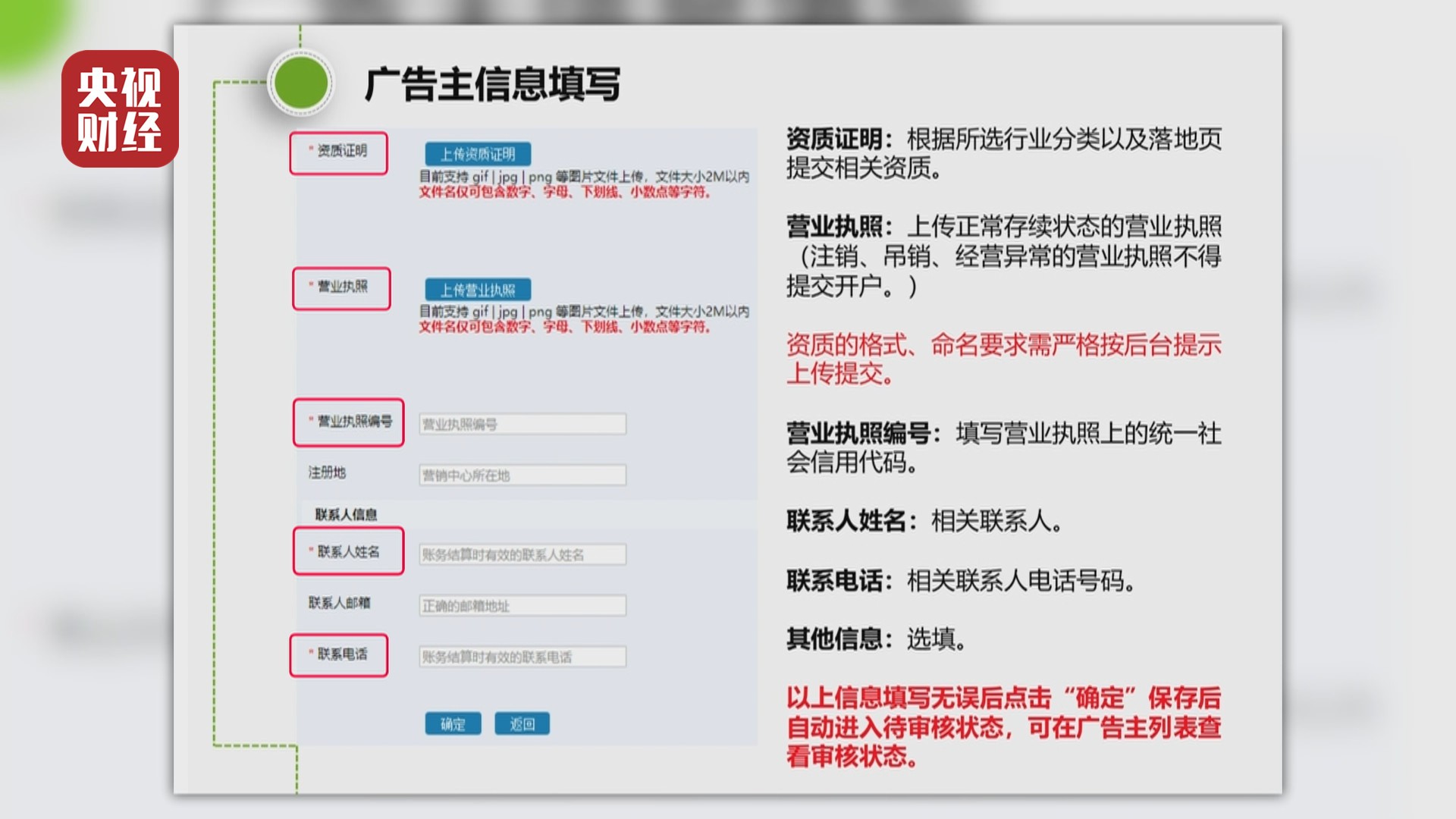Click the 确定 confirm button
The height and width of the screenshot is (819, 1456).
pos(451,722)
